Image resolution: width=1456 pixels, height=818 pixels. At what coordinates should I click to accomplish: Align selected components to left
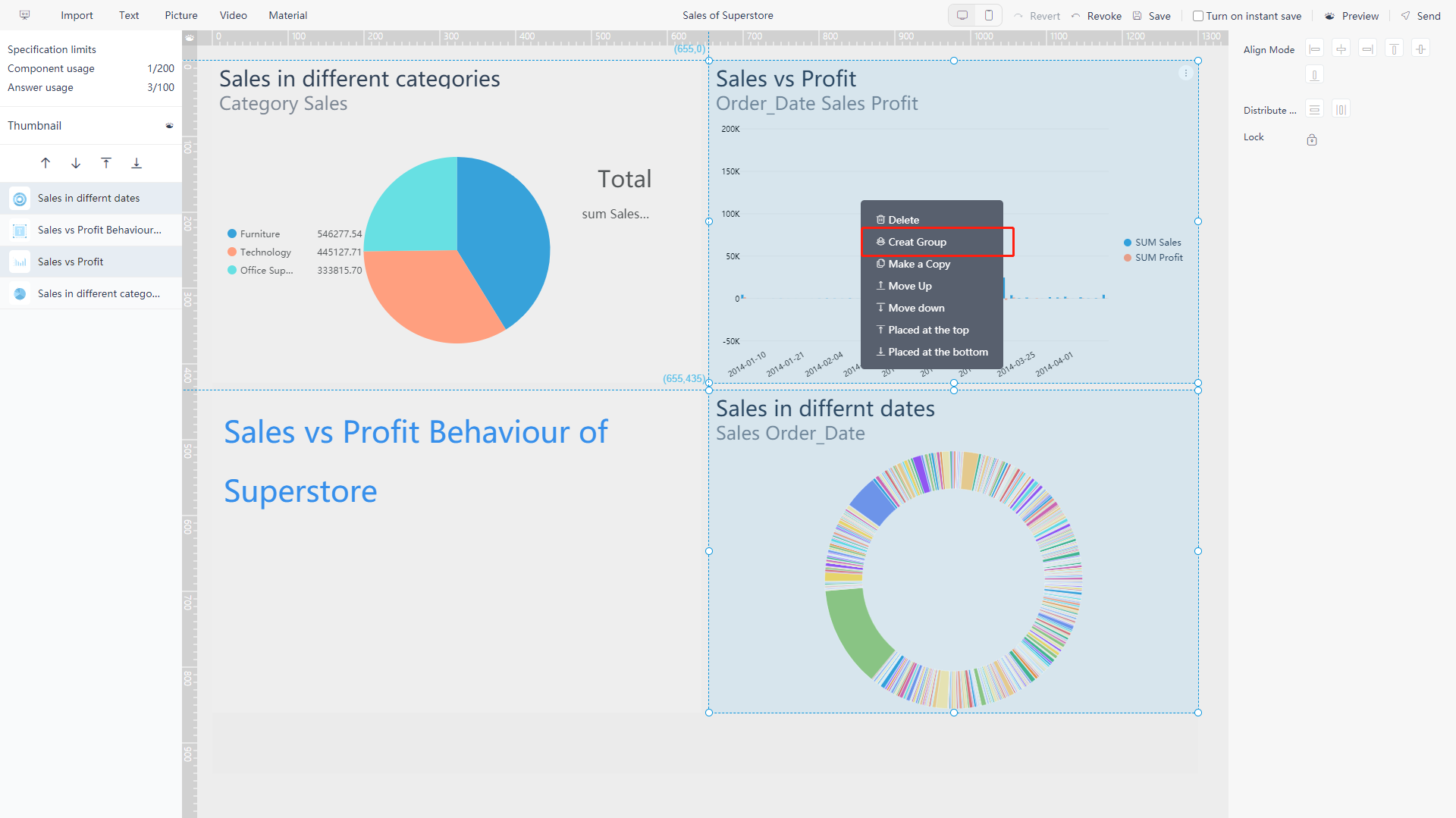click(1315, 49)
